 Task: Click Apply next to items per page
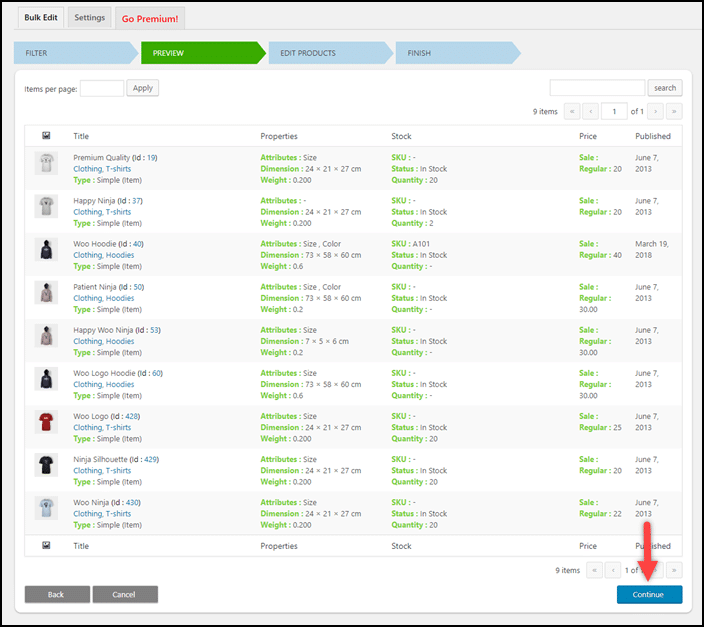(x=143, y=88)
